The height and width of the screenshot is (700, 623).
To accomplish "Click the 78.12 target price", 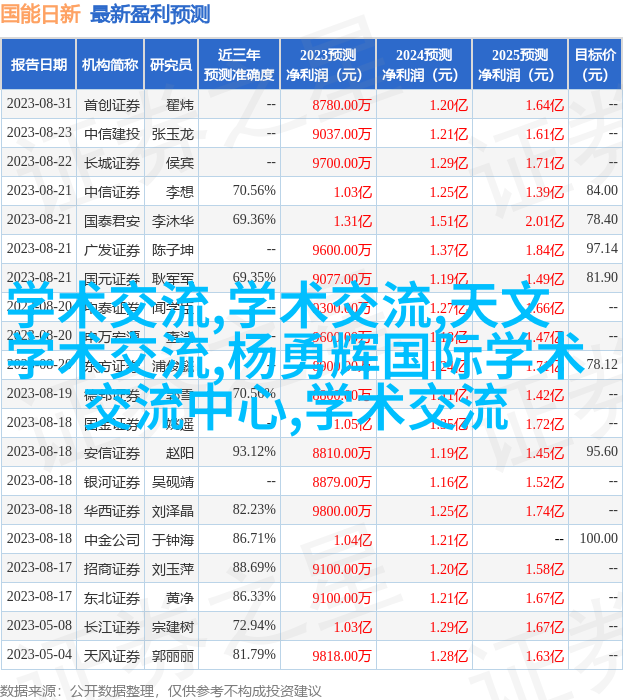I will click(602, 365).
